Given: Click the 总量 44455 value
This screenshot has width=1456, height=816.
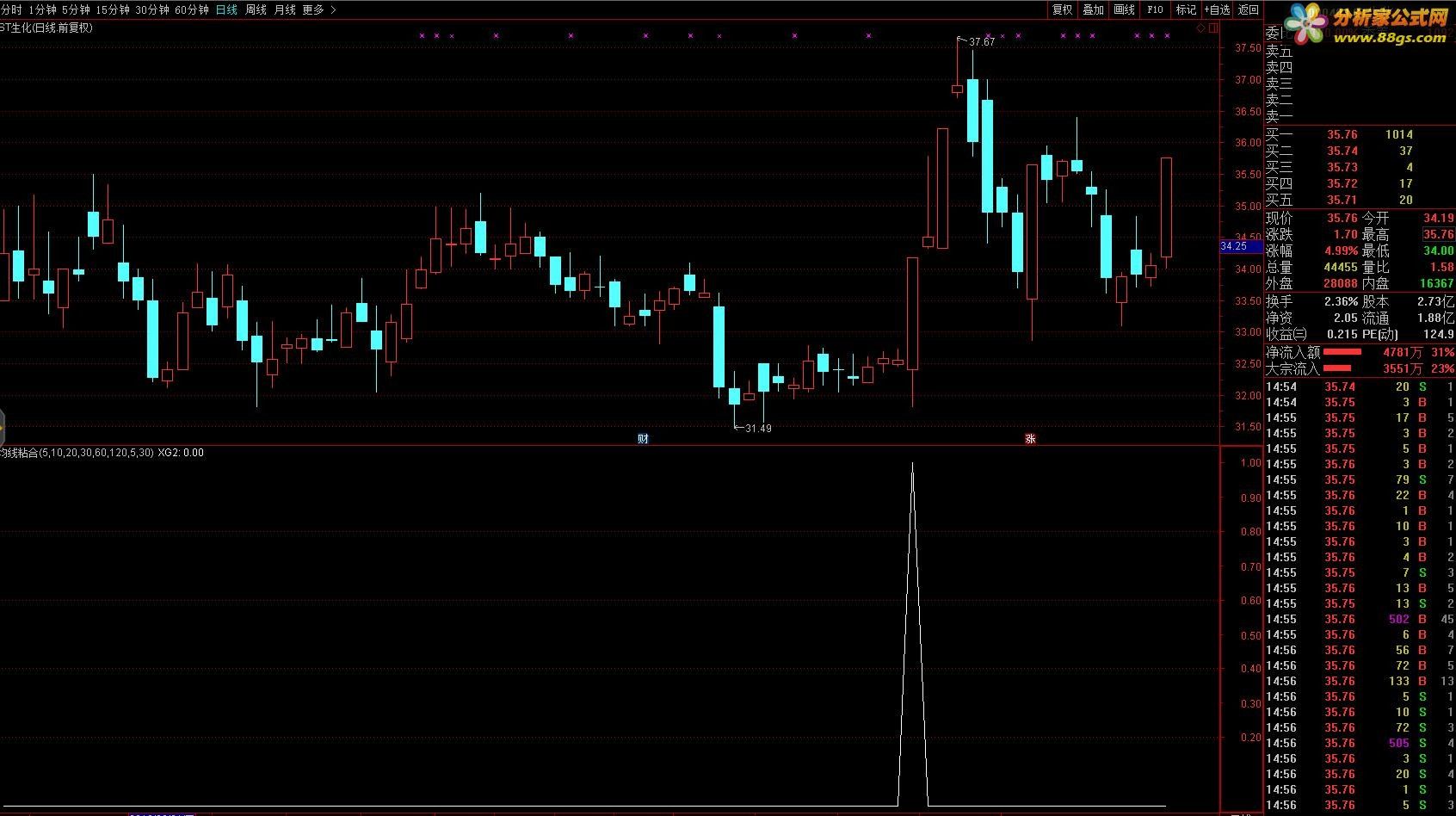Looking at the screenshot, I should point(1340,267).
